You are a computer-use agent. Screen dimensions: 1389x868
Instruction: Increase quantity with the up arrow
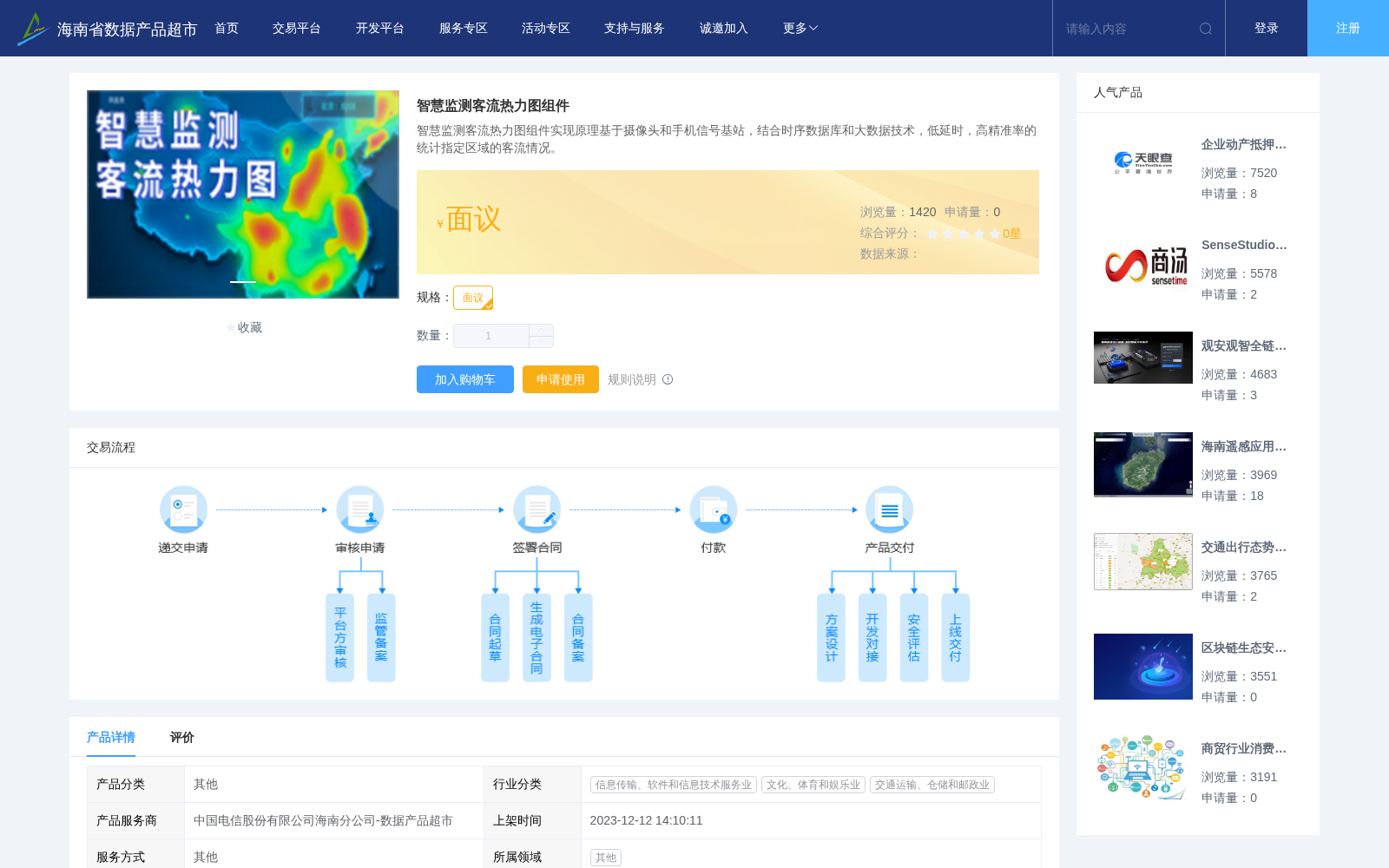[541, 330]
